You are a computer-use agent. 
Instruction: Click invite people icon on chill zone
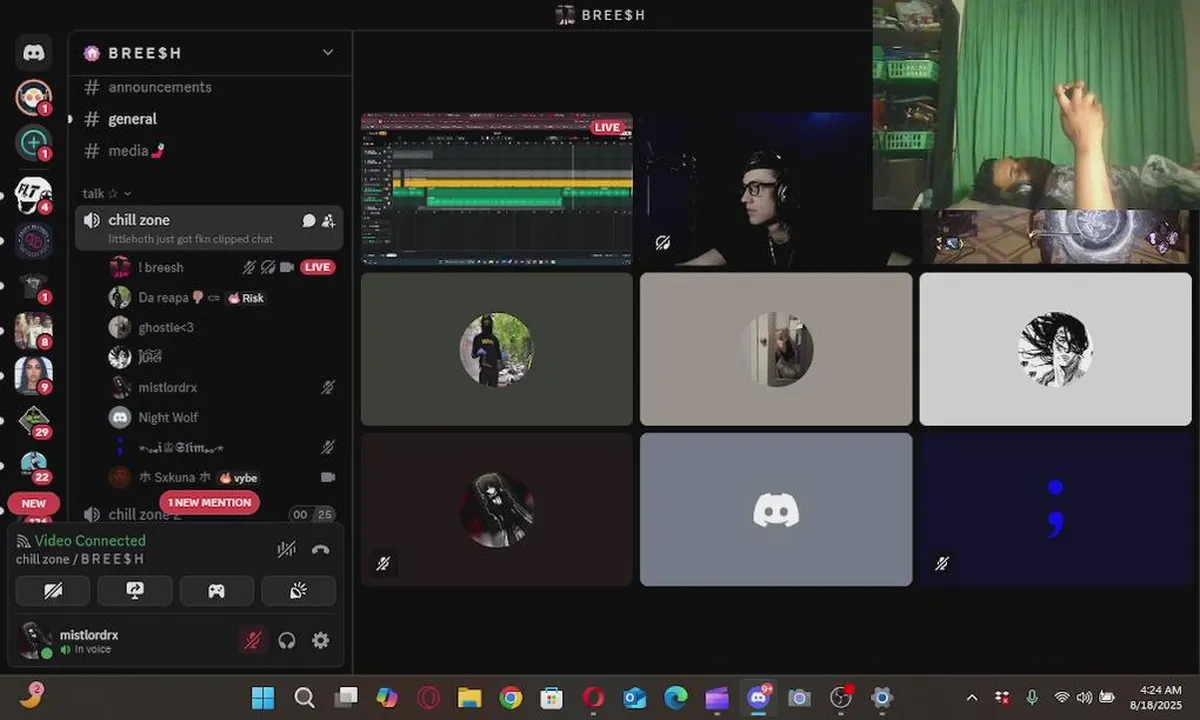pyautogui.click(x=328, y=221)
